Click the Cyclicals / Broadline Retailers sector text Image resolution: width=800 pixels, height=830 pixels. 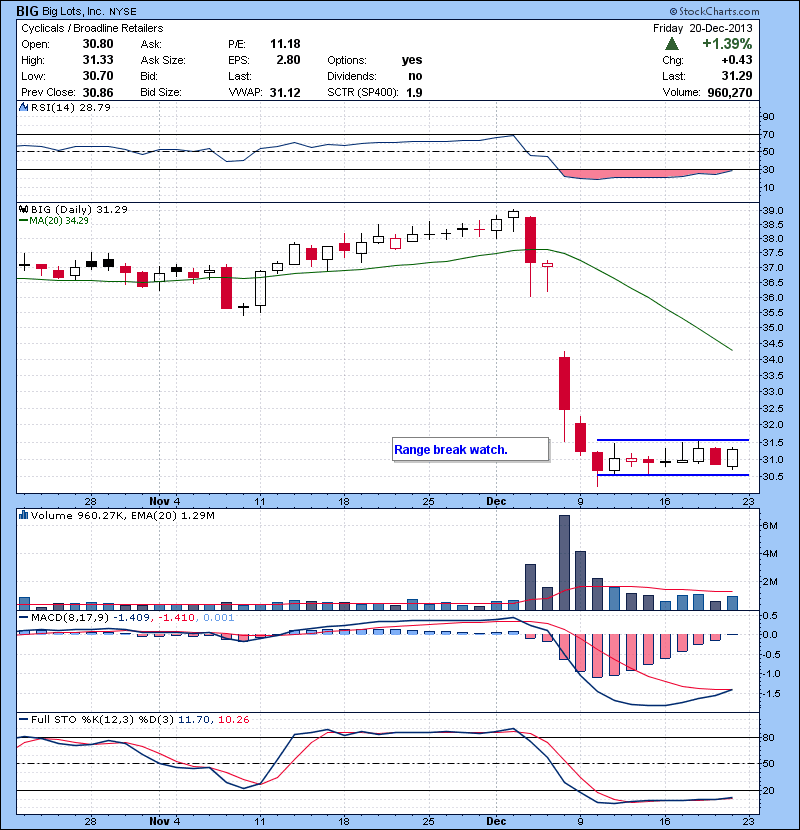[92, 28]
